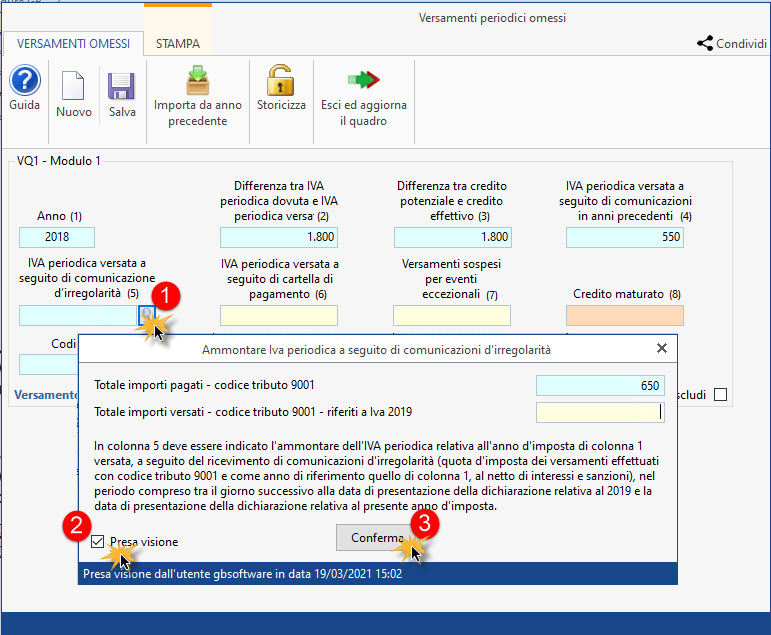Viewport: 771px width, 635px height.
Task: Toggle the Presa visione checkbox
Action: (x=97, y=542)
